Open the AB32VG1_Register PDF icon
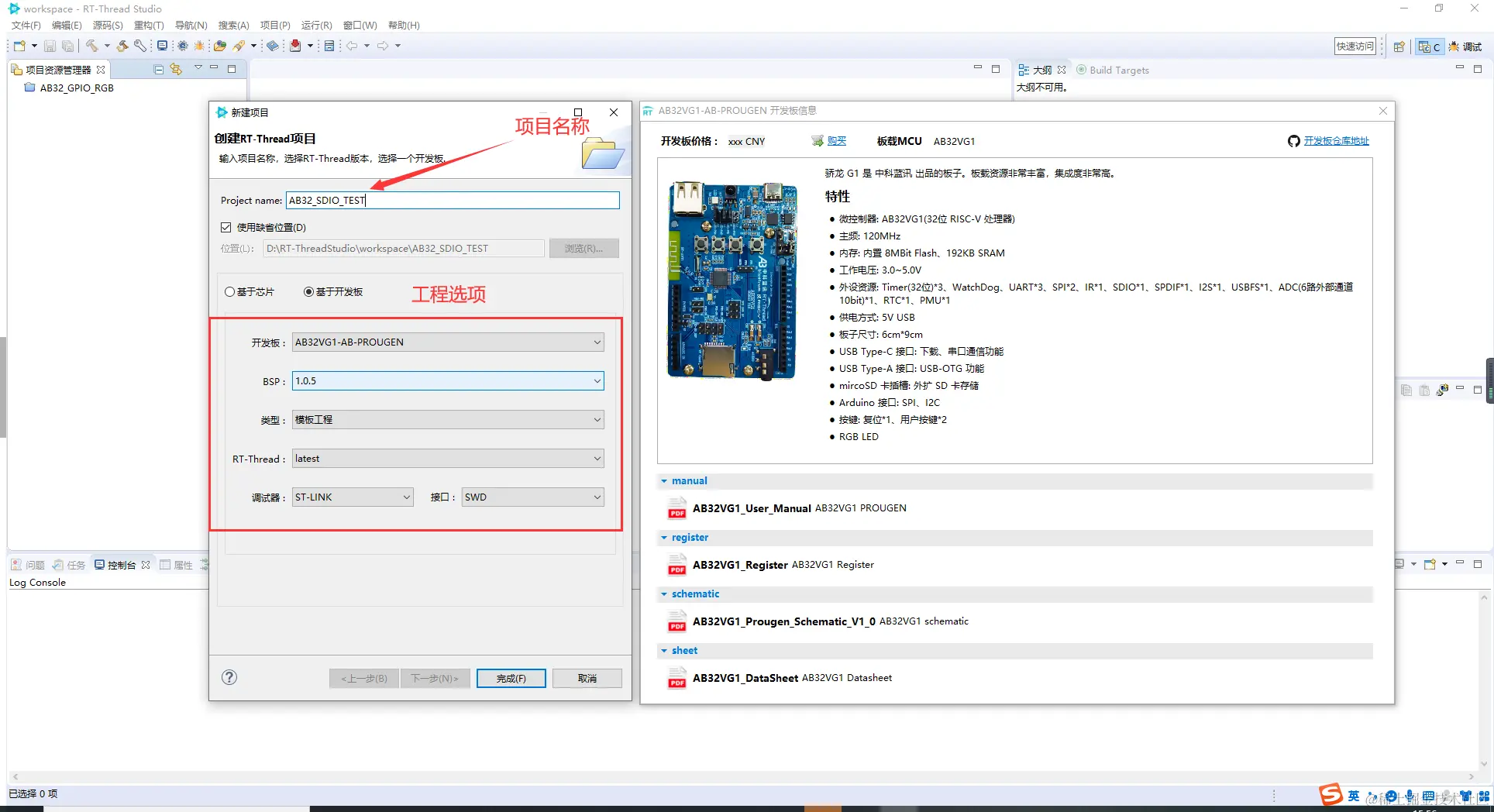 (676, 565)
